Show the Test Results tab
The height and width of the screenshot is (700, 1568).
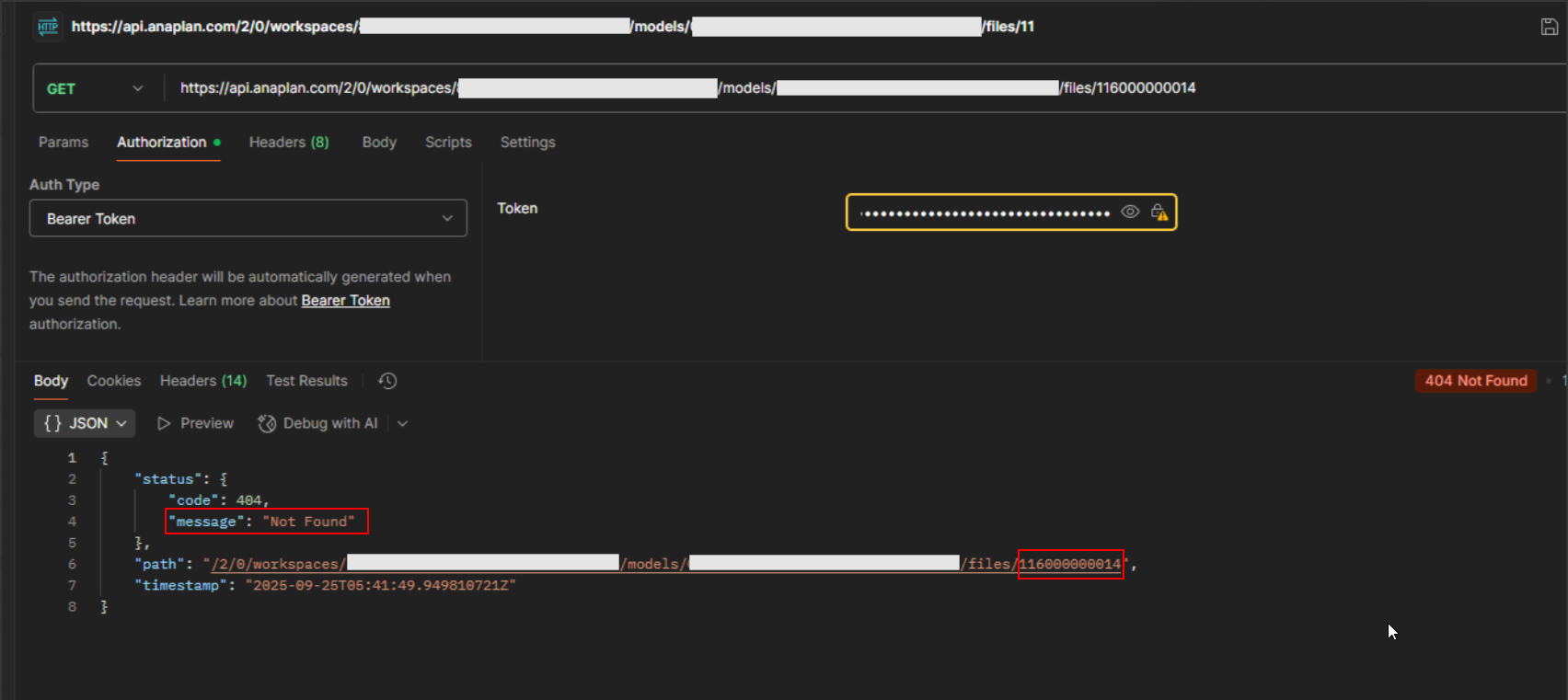307,381
